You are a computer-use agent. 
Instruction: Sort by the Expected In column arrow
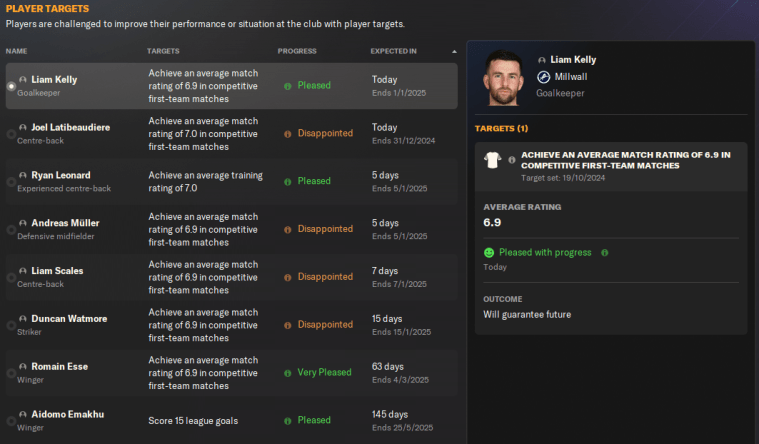455,50
